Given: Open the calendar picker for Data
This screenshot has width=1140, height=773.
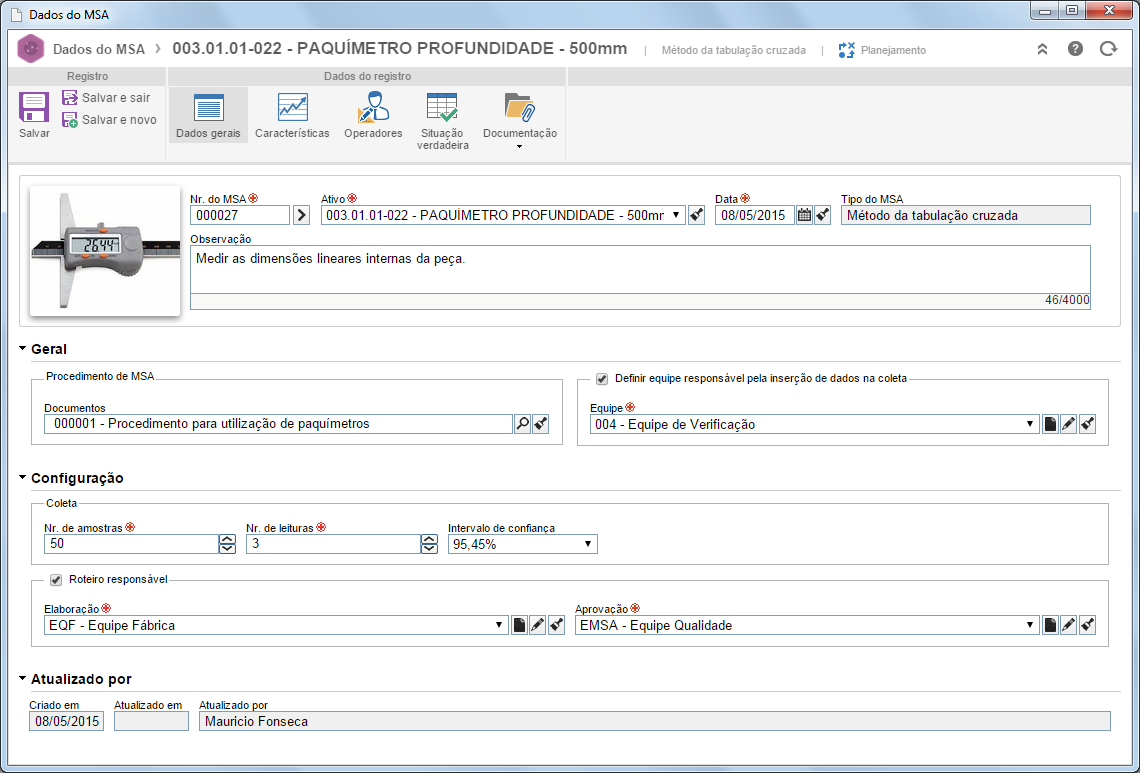Looking at the screenshot, I should tap(804, 215).
